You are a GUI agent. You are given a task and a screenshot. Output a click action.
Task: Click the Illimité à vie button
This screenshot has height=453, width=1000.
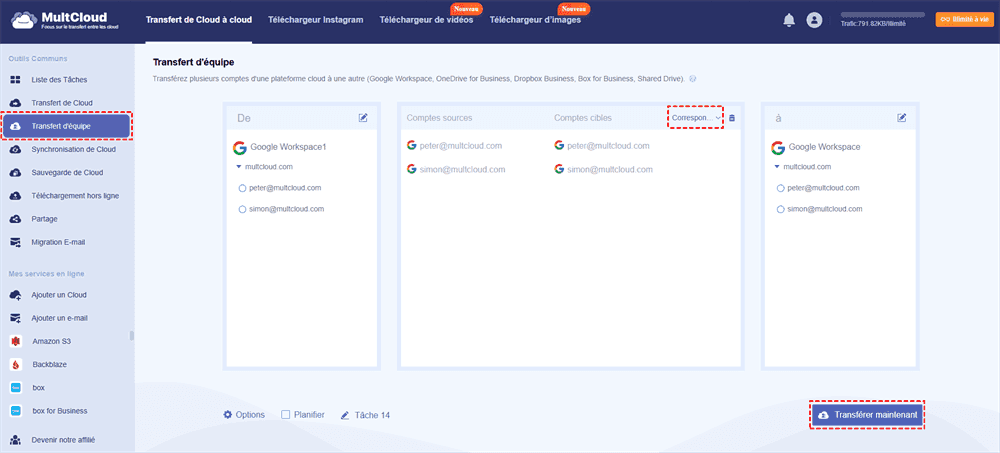click(965, 20)
